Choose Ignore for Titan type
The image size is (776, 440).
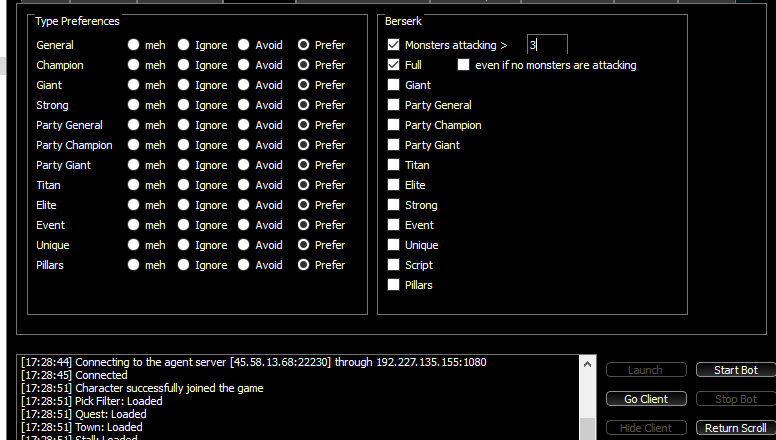[x=184, y=185]
